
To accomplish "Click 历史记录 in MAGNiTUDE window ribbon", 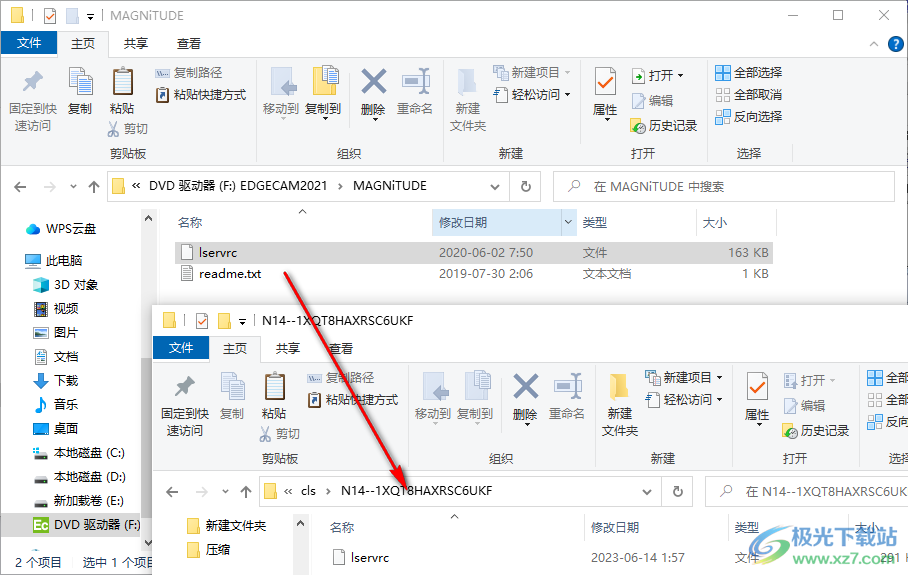I will pos(664,126).
